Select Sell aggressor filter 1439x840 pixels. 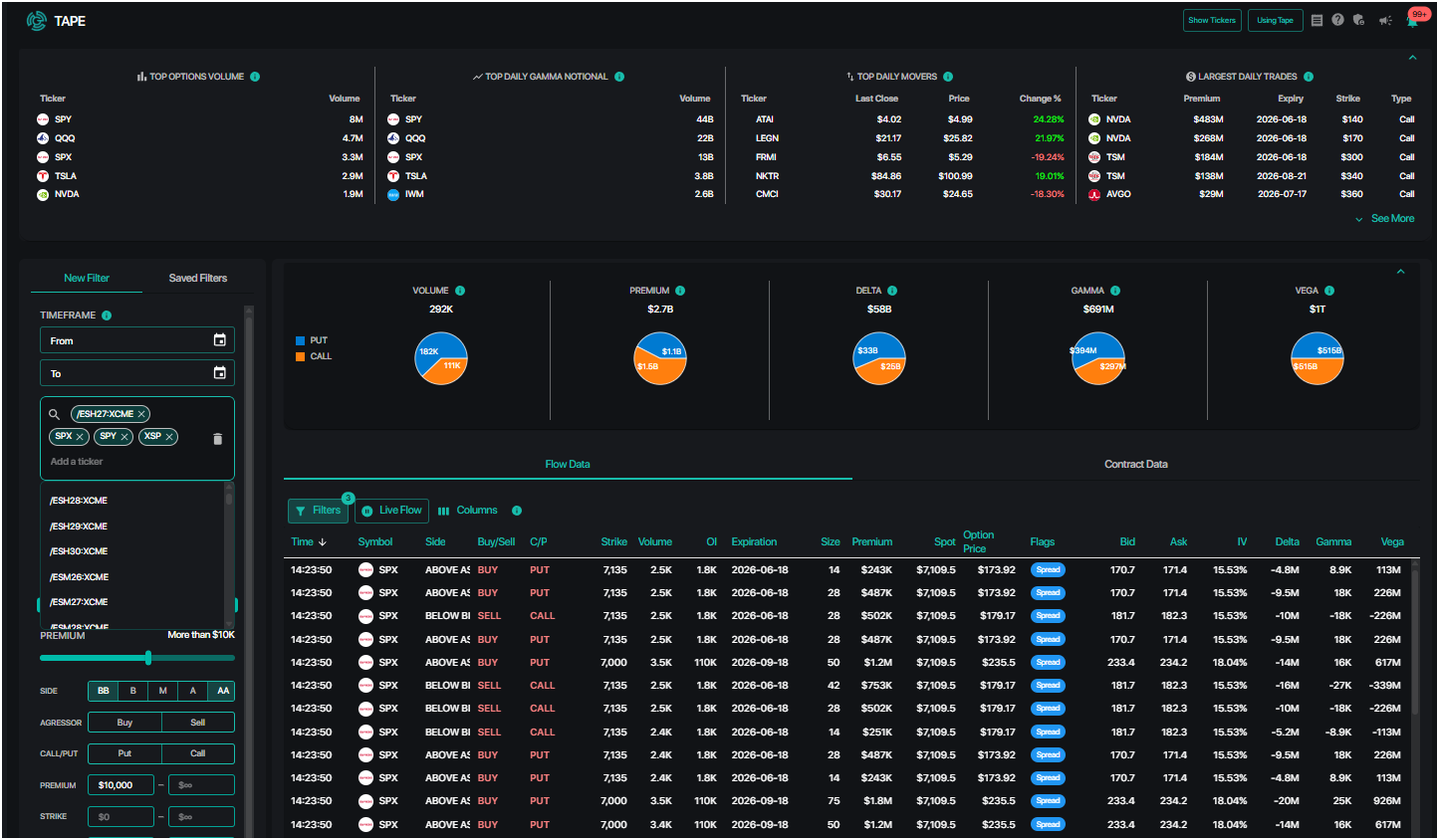198,723
